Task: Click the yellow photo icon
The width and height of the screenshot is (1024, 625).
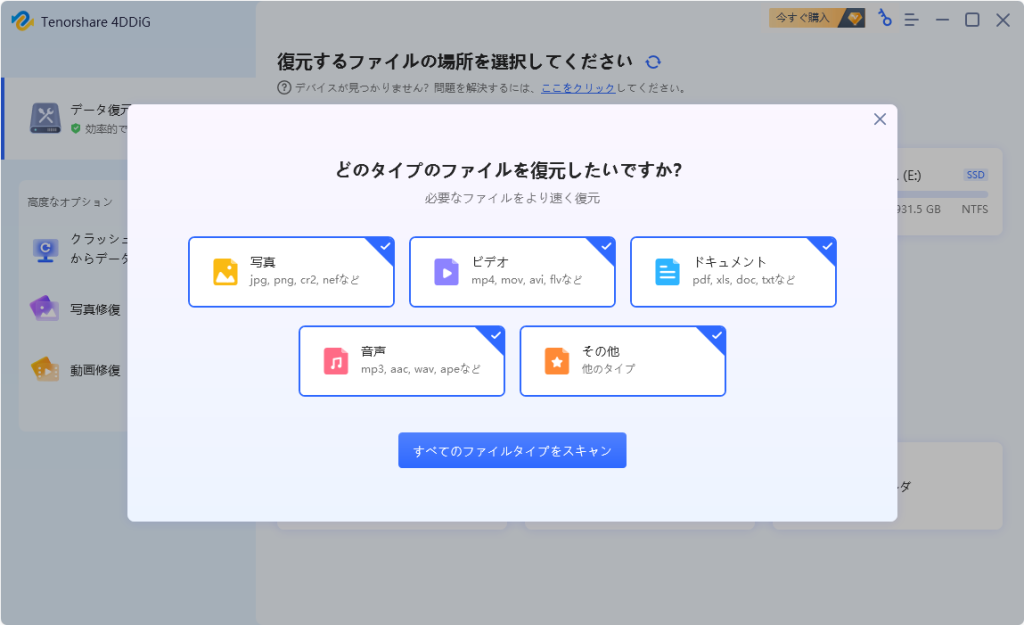Action: [x=225, y=272]
